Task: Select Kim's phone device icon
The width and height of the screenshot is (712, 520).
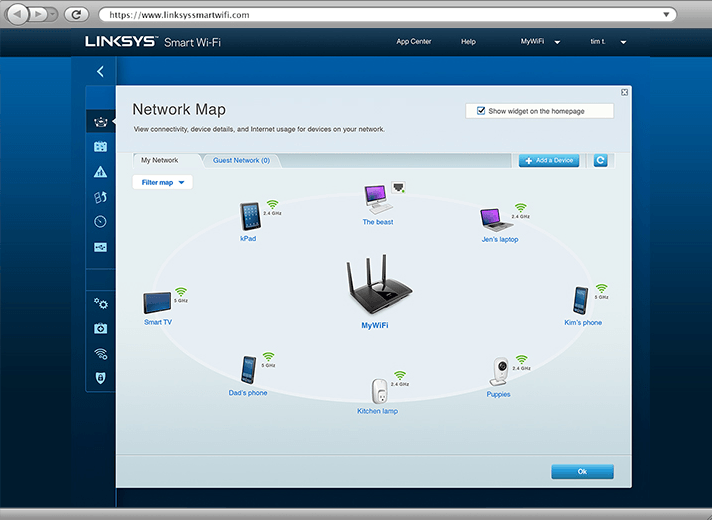Action: coord(581,300)
